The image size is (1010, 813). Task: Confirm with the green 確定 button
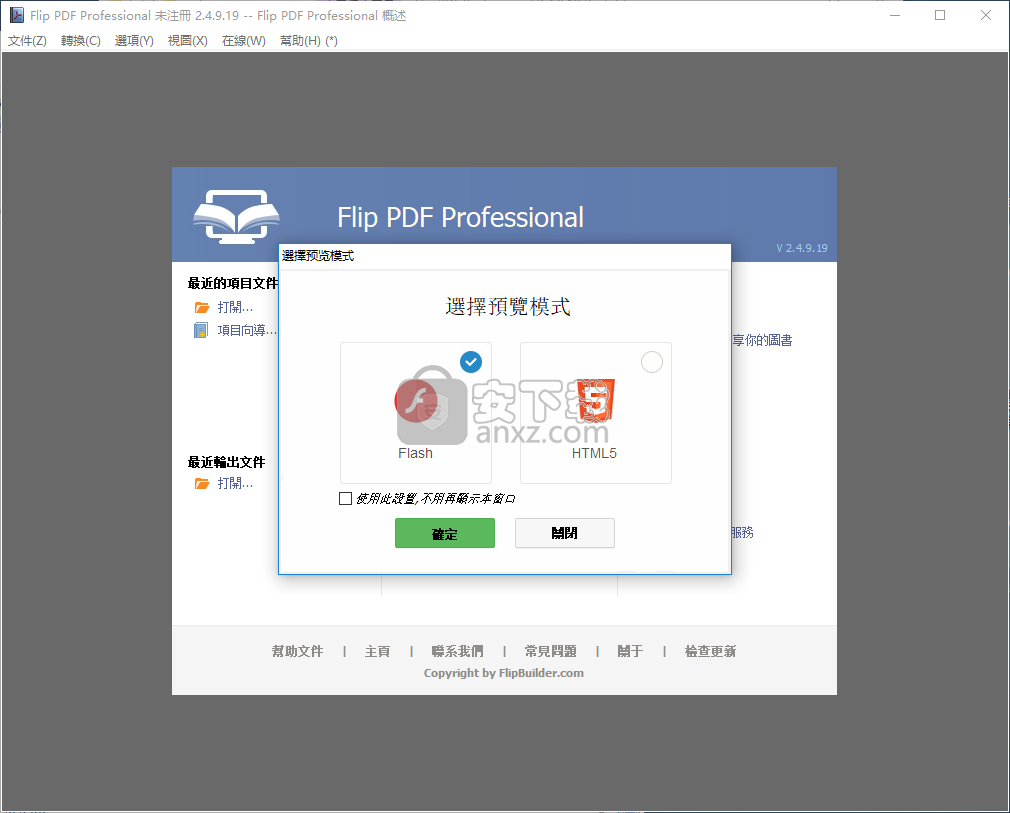click(x=444, y=533)
